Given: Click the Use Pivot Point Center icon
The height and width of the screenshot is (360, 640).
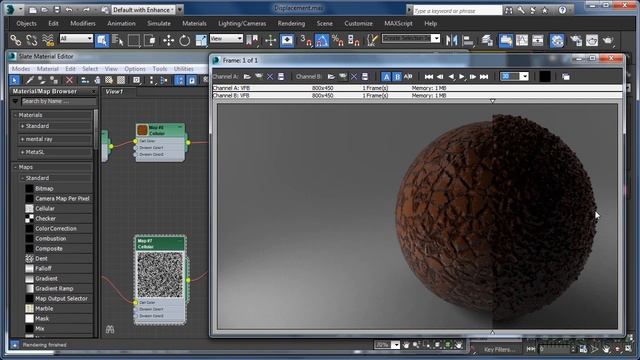Looking at the screenshot, I should click(x=252, y=40).
